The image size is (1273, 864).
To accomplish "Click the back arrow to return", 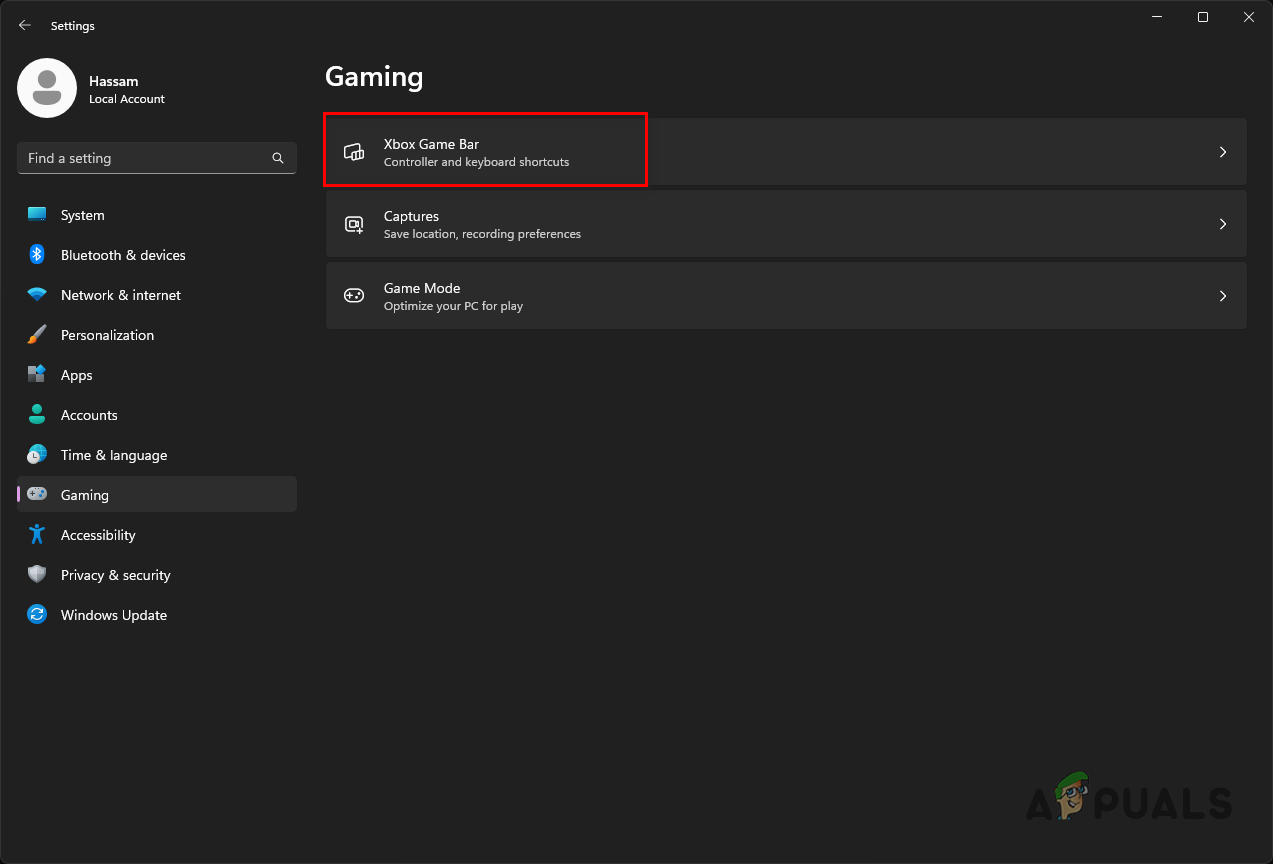I will 24,25.
